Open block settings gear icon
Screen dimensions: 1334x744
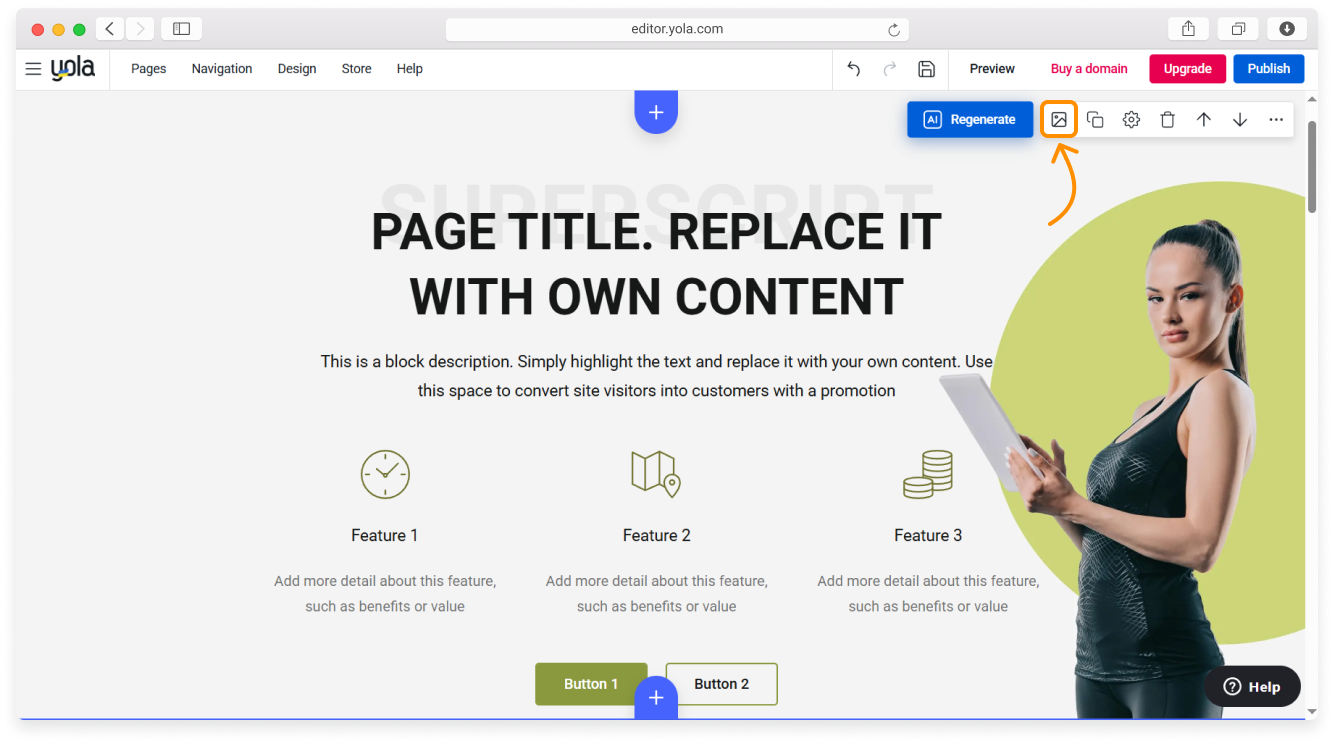1131,120
